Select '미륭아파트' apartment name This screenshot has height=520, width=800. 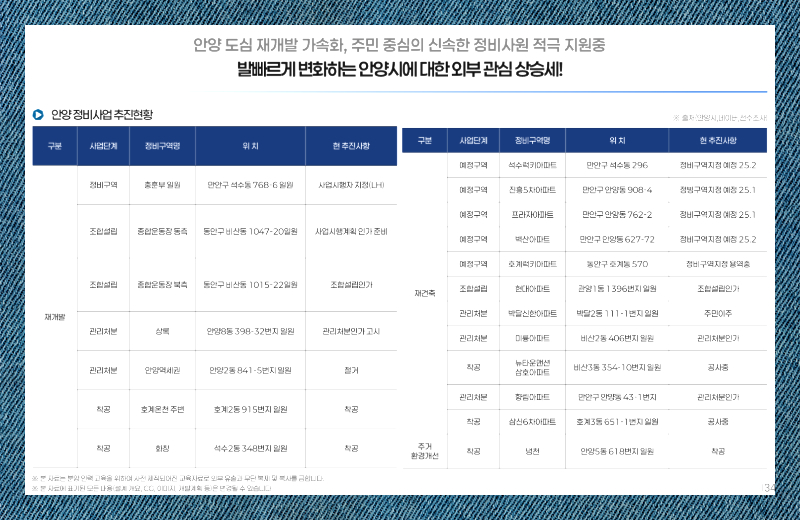pyautogui.click(x=532, y=338)
